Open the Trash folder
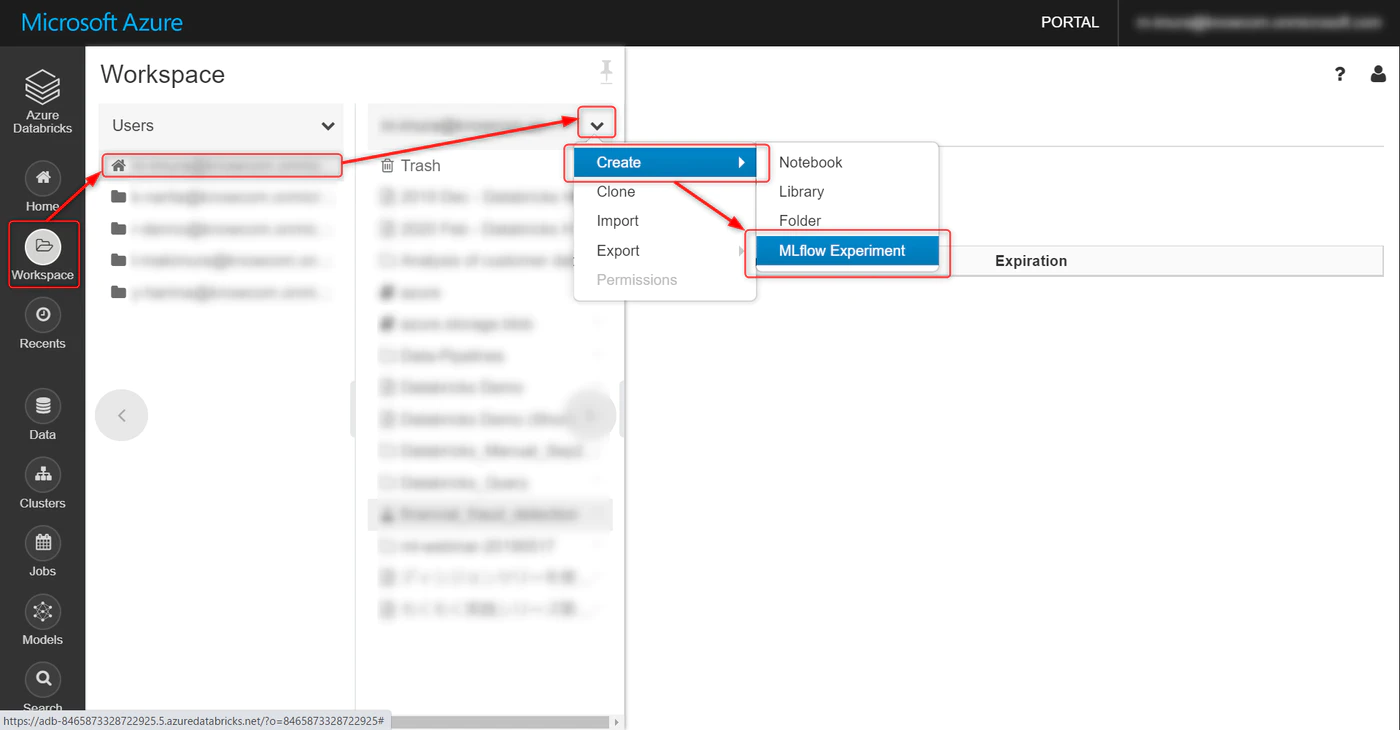The image size is (1400, 730). (x=411, y=166)
